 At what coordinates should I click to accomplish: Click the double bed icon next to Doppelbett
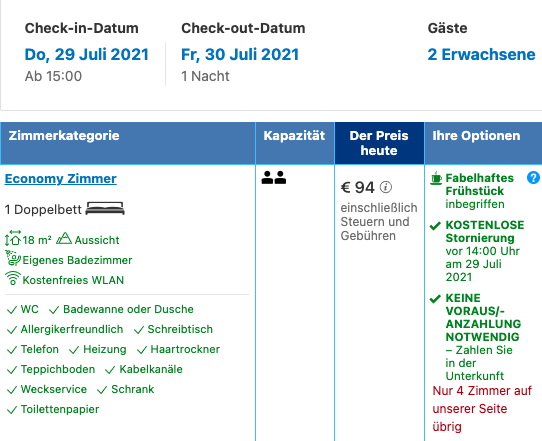(105, 209)
